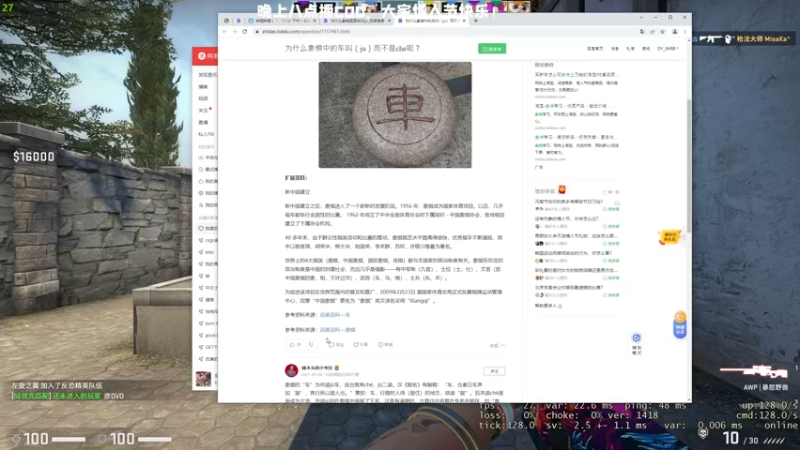Open the first sidebar question about 节日
800x450 pixels.
[x=569, y=202]
